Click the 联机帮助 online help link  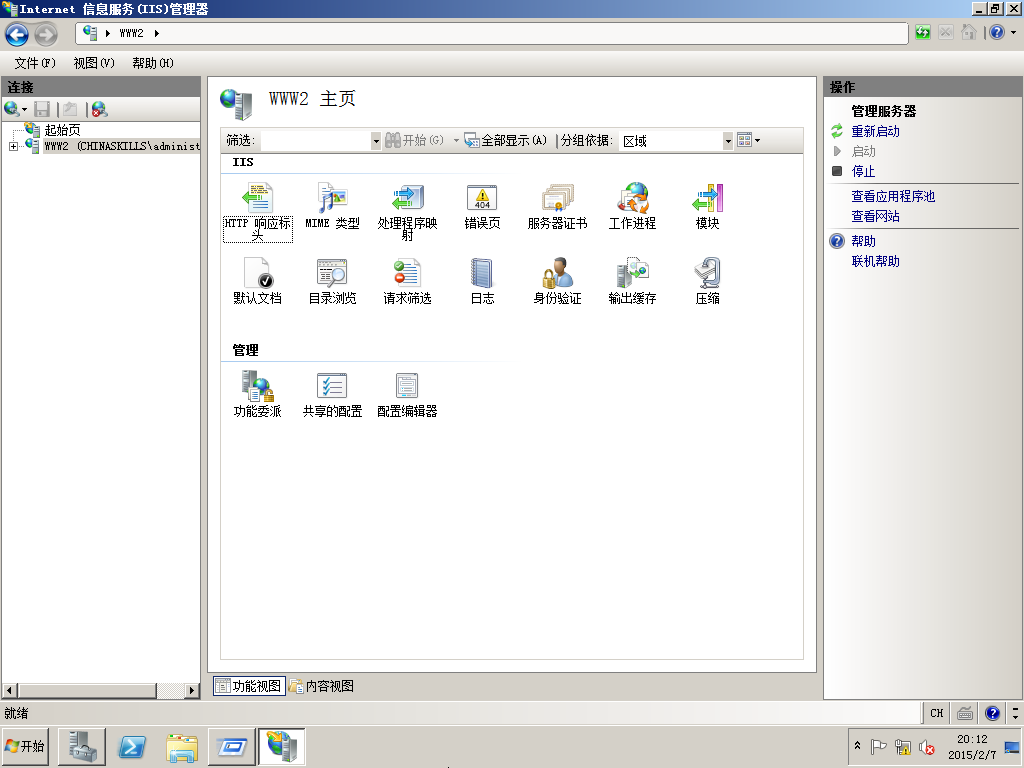pyautogui.click(x=875, y=261)
